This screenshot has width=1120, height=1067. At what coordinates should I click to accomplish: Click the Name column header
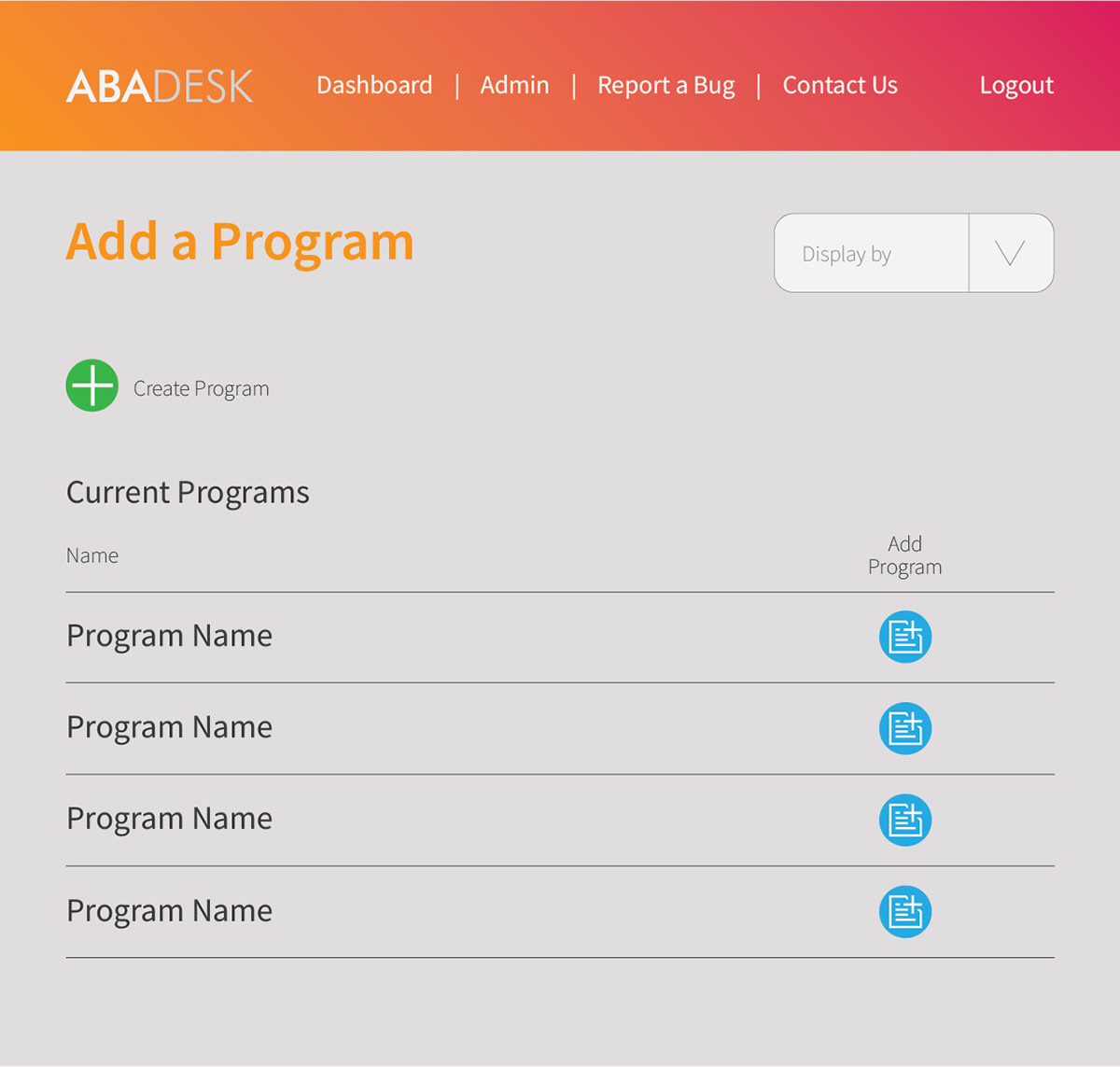tap(92, 555)
